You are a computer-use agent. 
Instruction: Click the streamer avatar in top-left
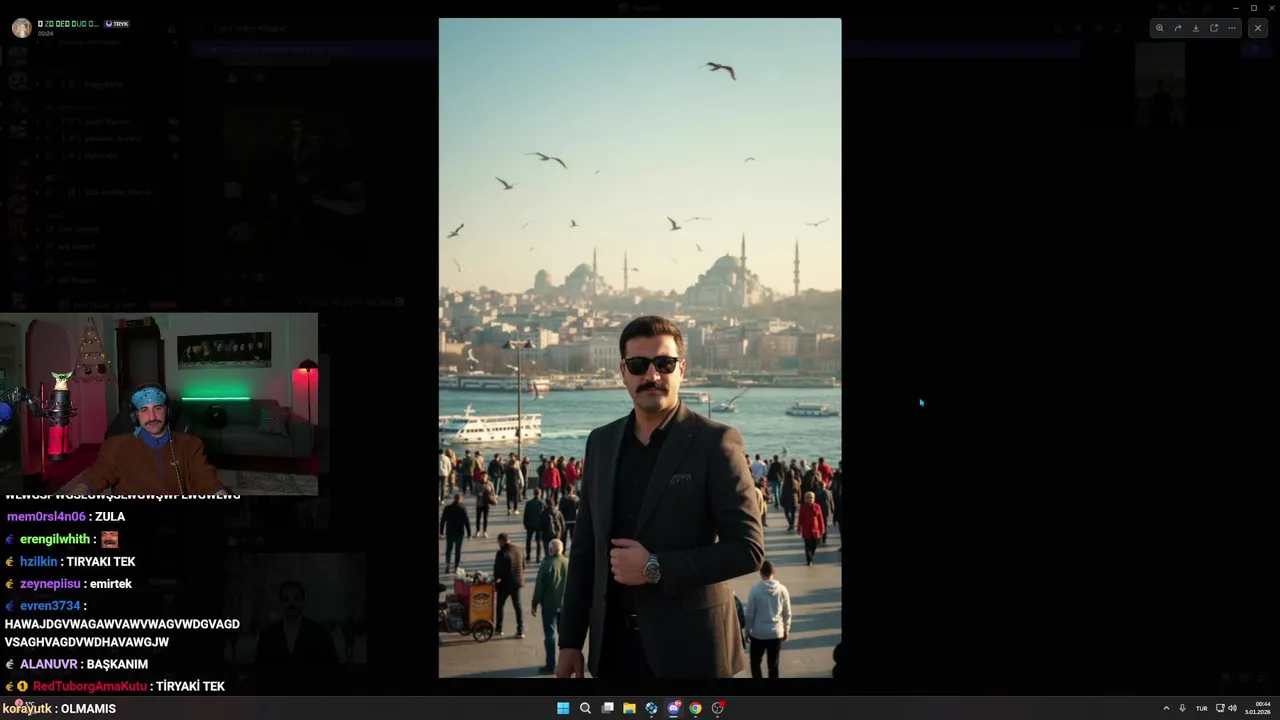pyautogui.click(x=21, y=28)
